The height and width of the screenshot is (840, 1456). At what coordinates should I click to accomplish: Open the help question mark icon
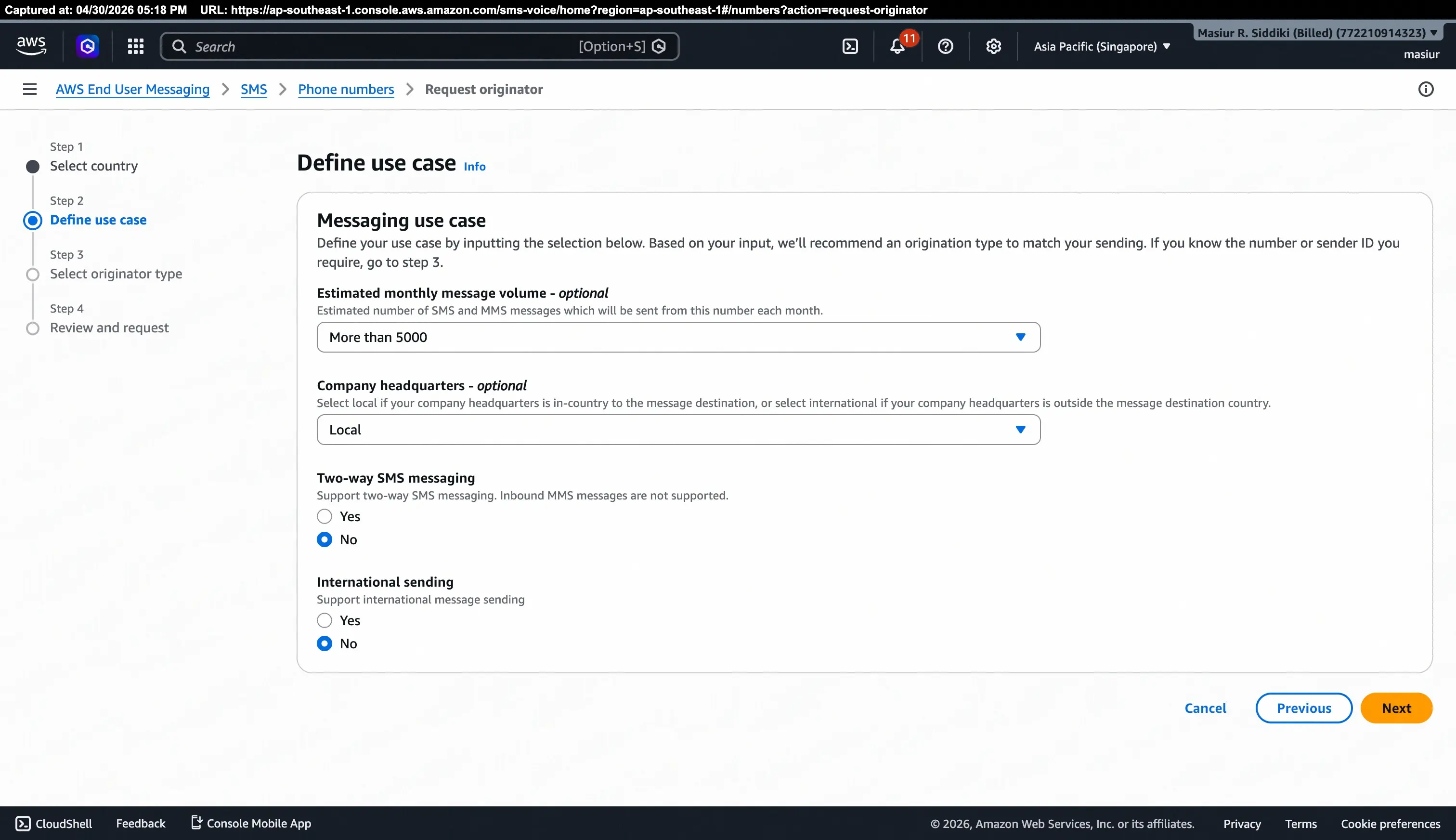coord(945,46)
